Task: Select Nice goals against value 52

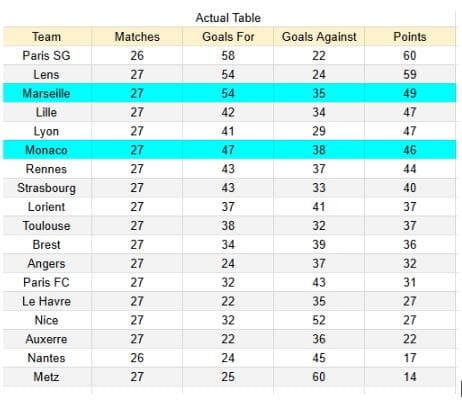Action: click(319, 320)
